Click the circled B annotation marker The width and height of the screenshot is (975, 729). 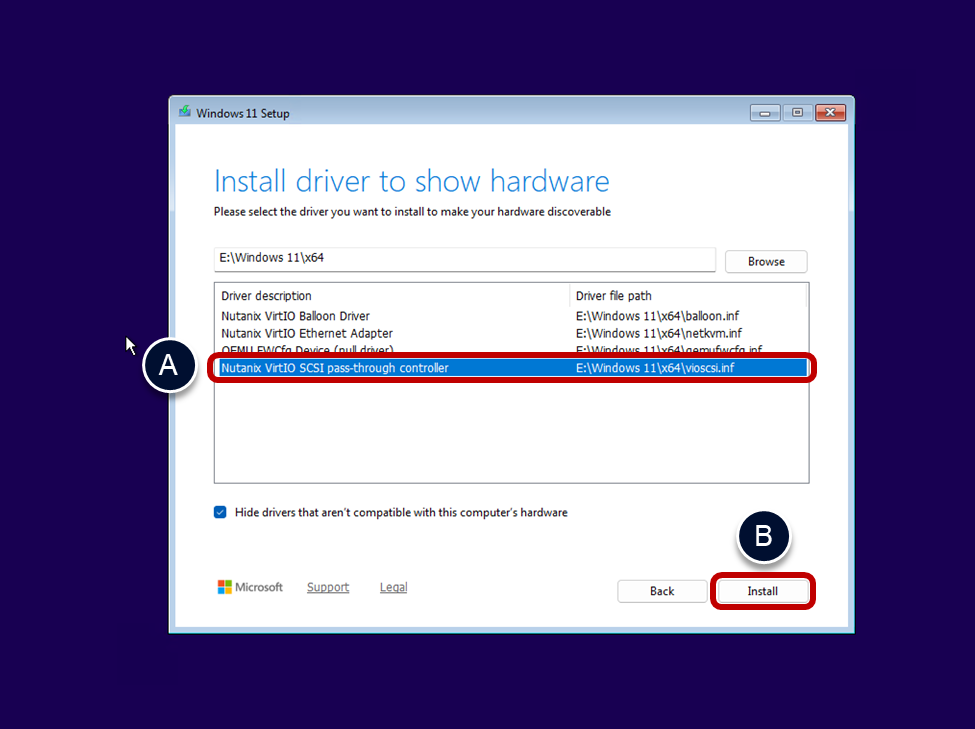click(763, 537)
